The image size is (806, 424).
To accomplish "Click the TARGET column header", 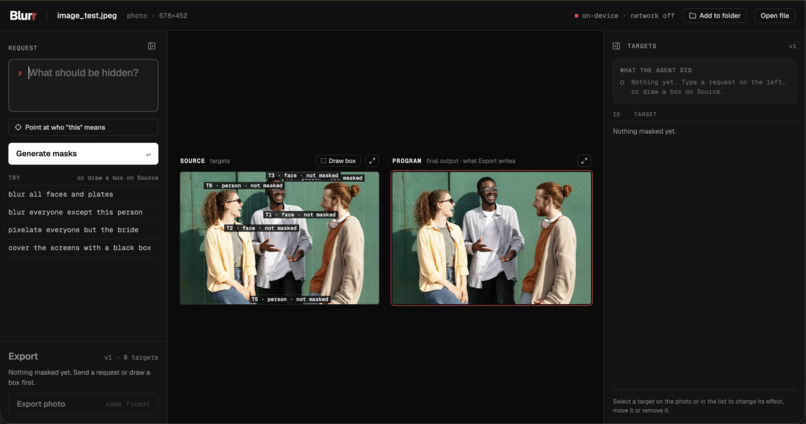I will pyautogui.click(x=645, y=114).
